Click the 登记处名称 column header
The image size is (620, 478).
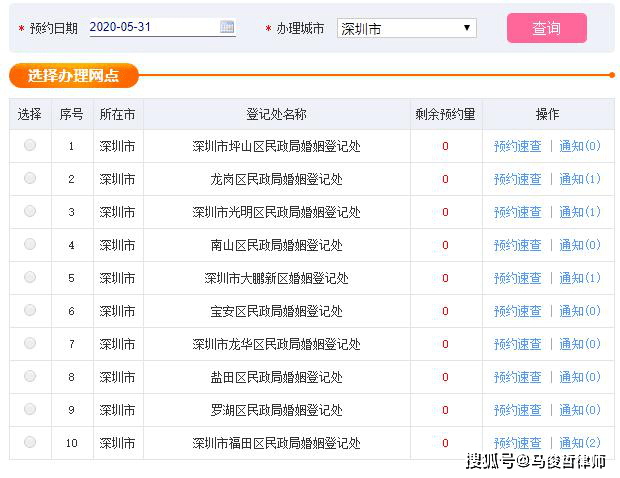coord(276,114)
